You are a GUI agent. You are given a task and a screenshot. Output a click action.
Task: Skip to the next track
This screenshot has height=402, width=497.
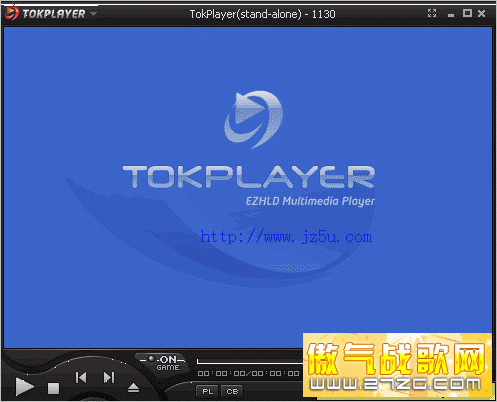(109, 377)
